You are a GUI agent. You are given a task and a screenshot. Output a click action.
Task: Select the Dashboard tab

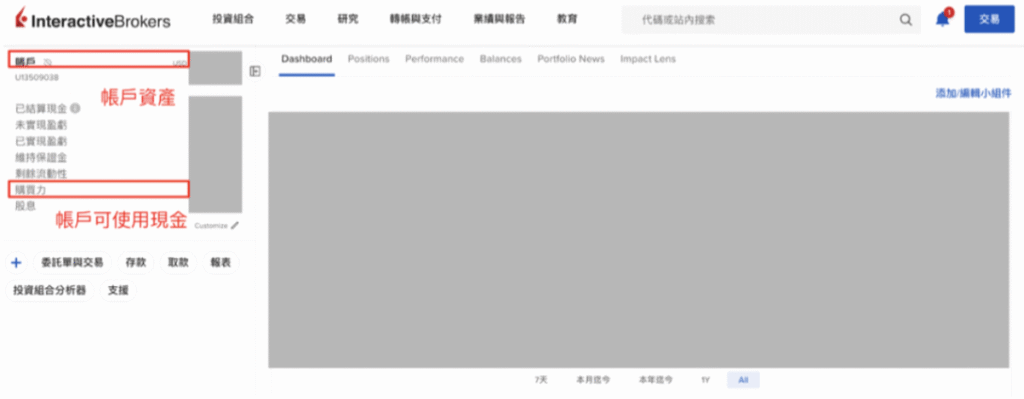point(306,59)
